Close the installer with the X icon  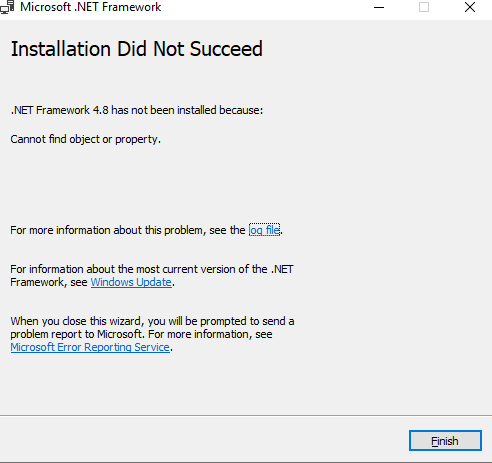[470, 7]
